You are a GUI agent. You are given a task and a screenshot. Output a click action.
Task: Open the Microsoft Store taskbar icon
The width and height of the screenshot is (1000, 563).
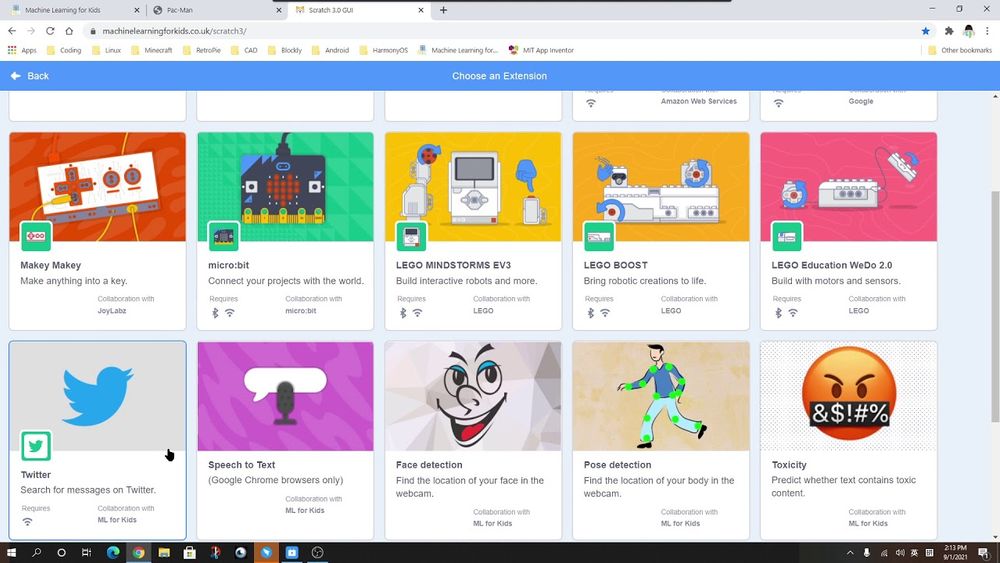(x=189, y=553)
